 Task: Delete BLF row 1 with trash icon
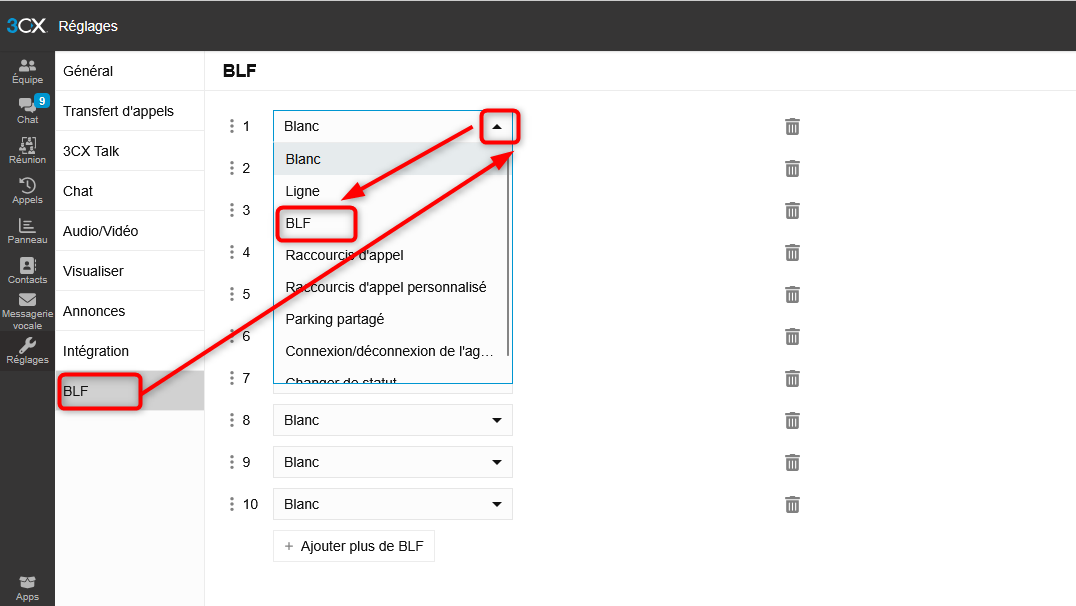pyautogui.click(x=792, y=126)
